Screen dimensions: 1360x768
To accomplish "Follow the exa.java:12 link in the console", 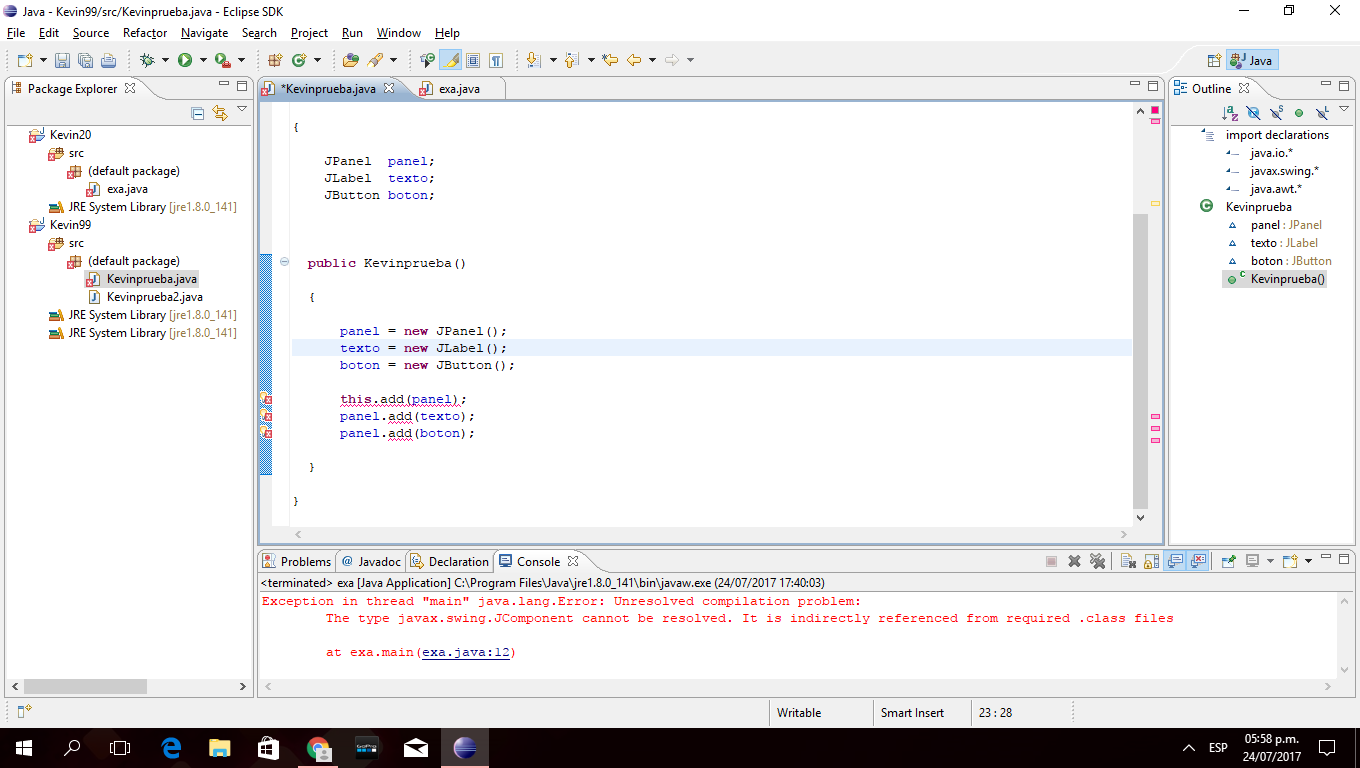I will [468, 652].
